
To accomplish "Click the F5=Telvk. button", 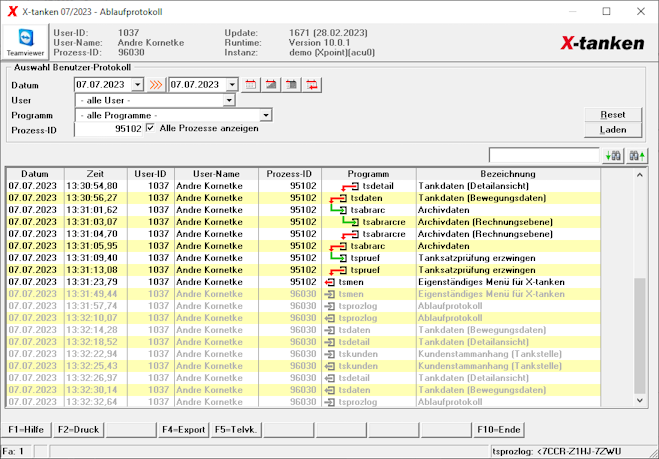I will (236, 430).
